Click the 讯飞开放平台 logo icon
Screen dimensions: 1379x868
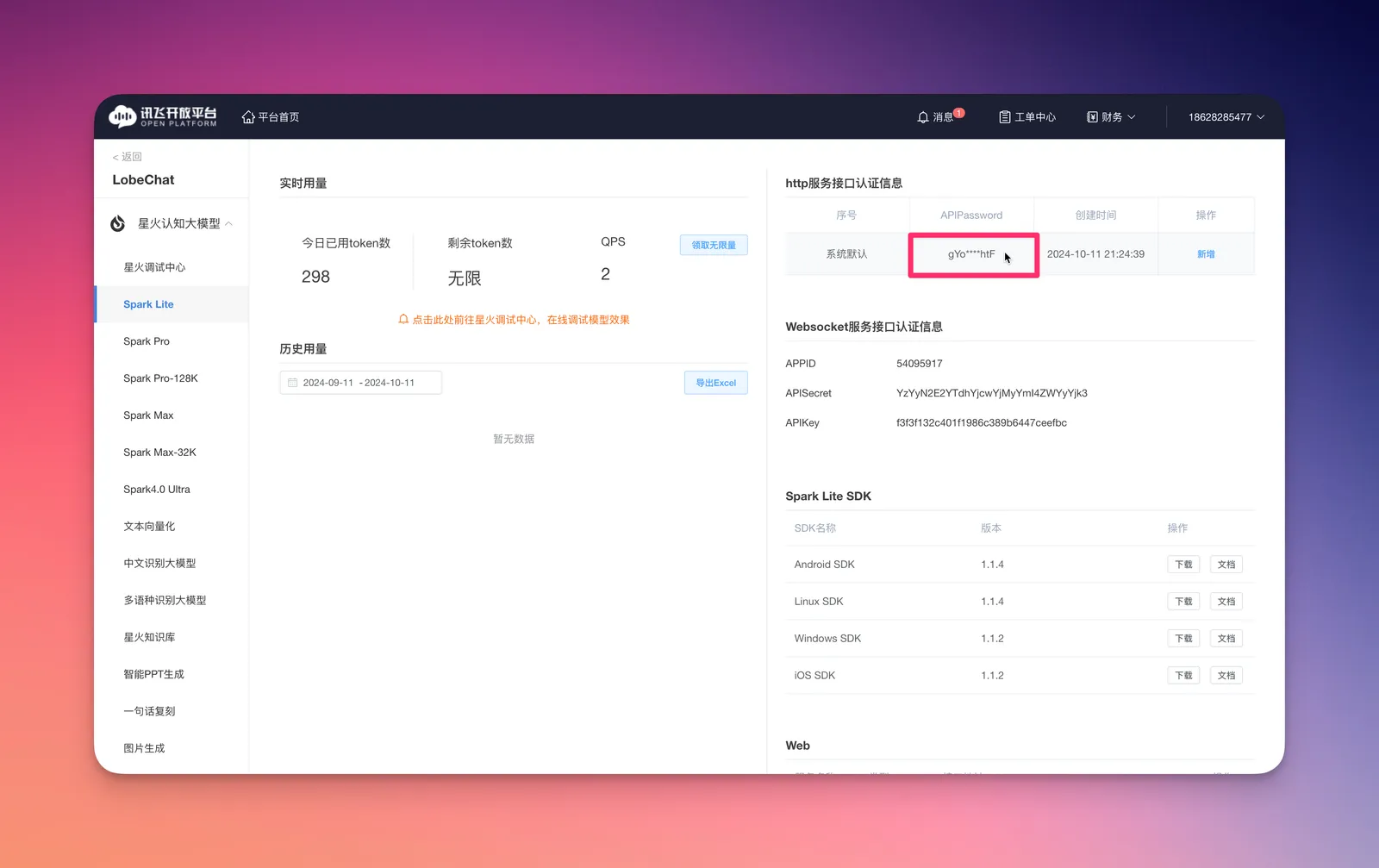point(121,116)
